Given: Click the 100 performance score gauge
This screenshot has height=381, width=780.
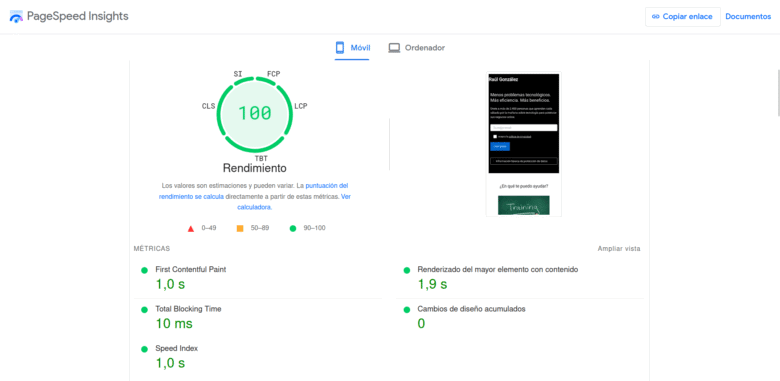Looking at the screenshot, I should tap(255, 113).
